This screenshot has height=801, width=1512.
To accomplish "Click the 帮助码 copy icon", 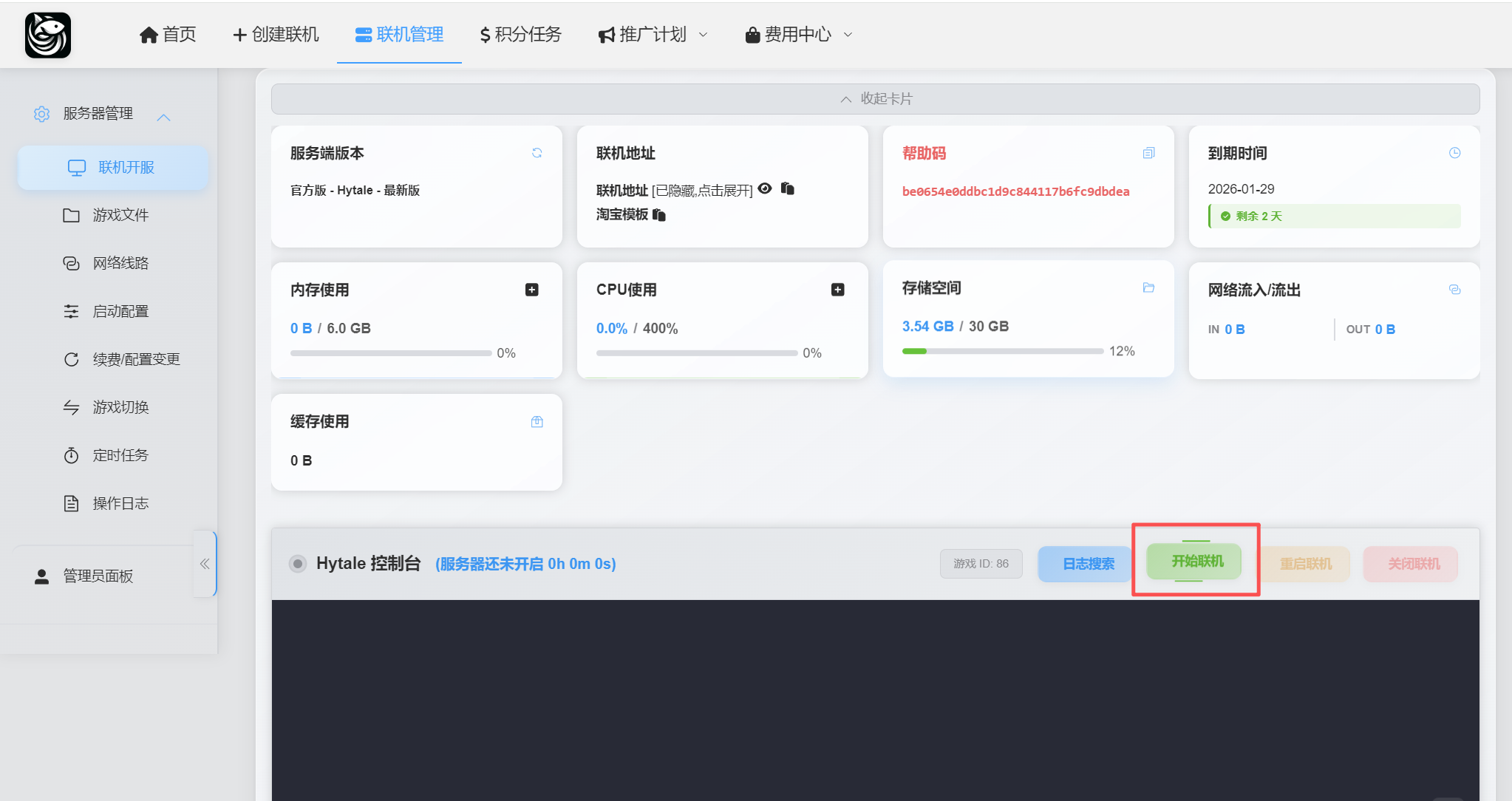I will pyautogui.click(x=1148, y=153).
